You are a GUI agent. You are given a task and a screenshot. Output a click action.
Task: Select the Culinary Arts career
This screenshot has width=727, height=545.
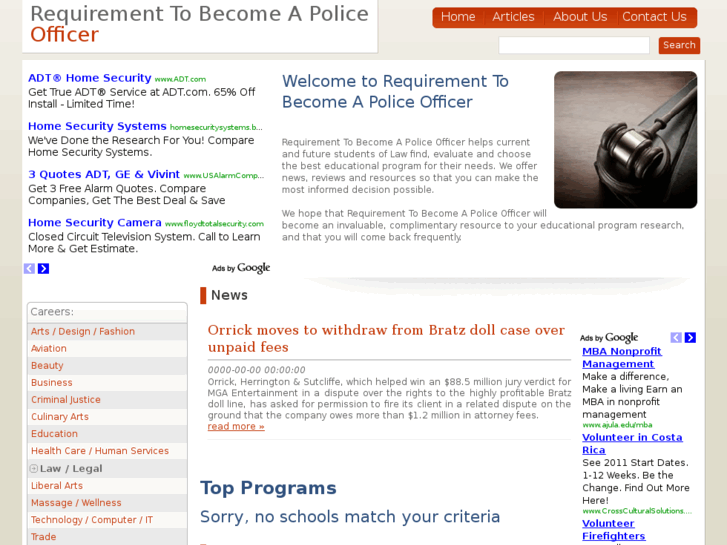click(x=60, y=417)
